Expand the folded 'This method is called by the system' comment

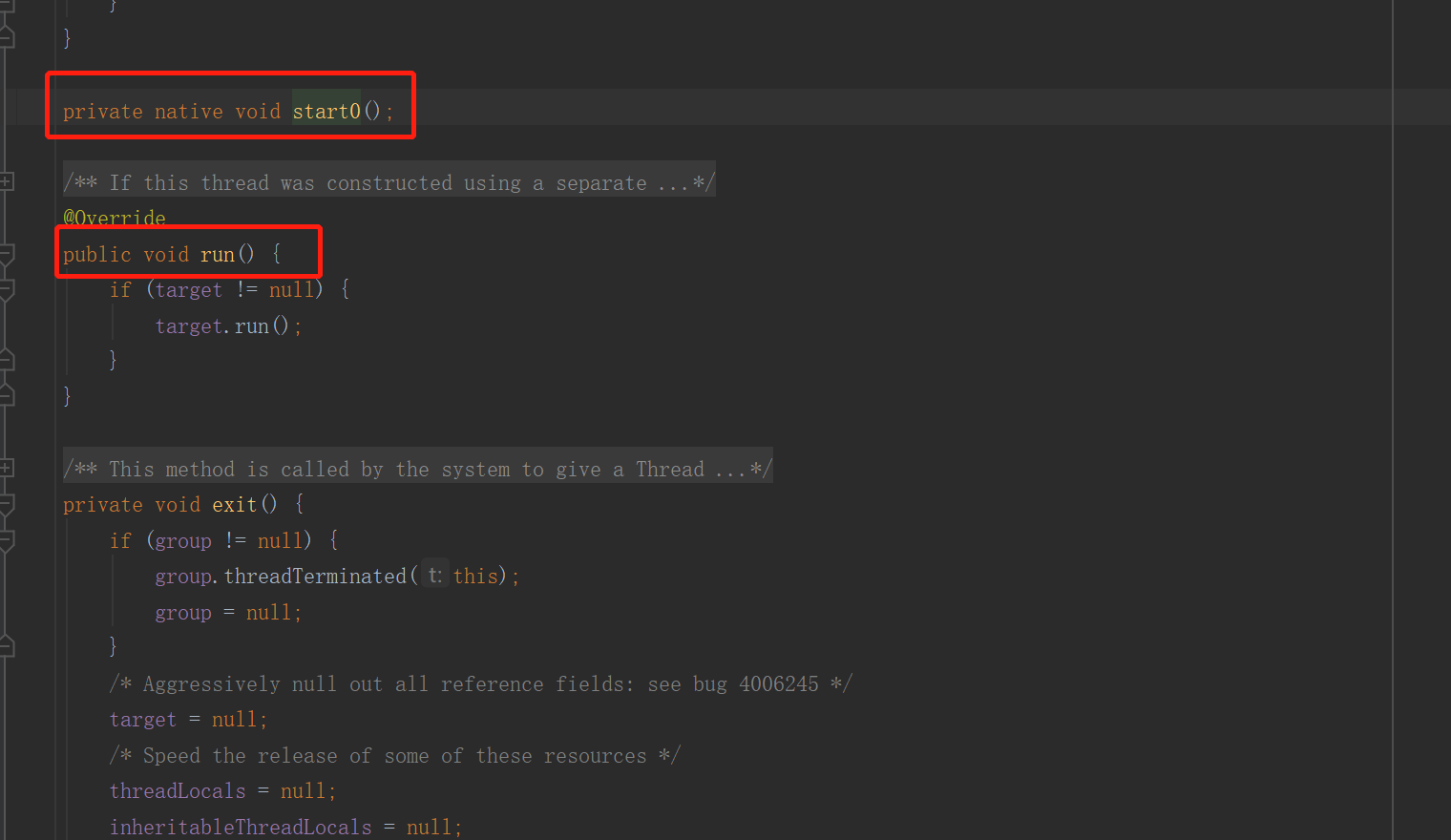pyautogui.click(x=6, y=468)
